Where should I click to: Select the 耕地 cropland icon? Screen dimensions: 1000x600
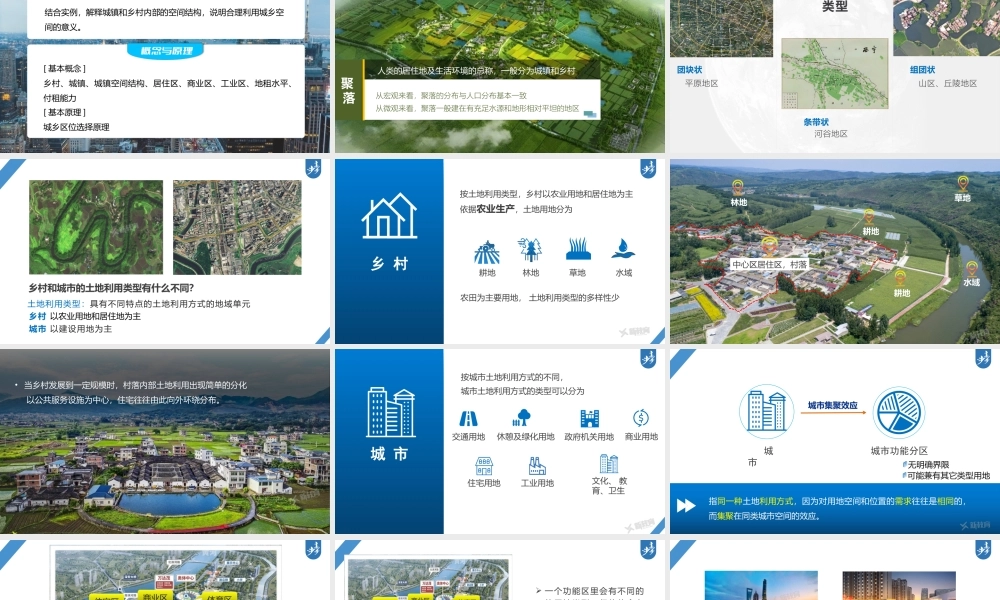pos(487,249)
